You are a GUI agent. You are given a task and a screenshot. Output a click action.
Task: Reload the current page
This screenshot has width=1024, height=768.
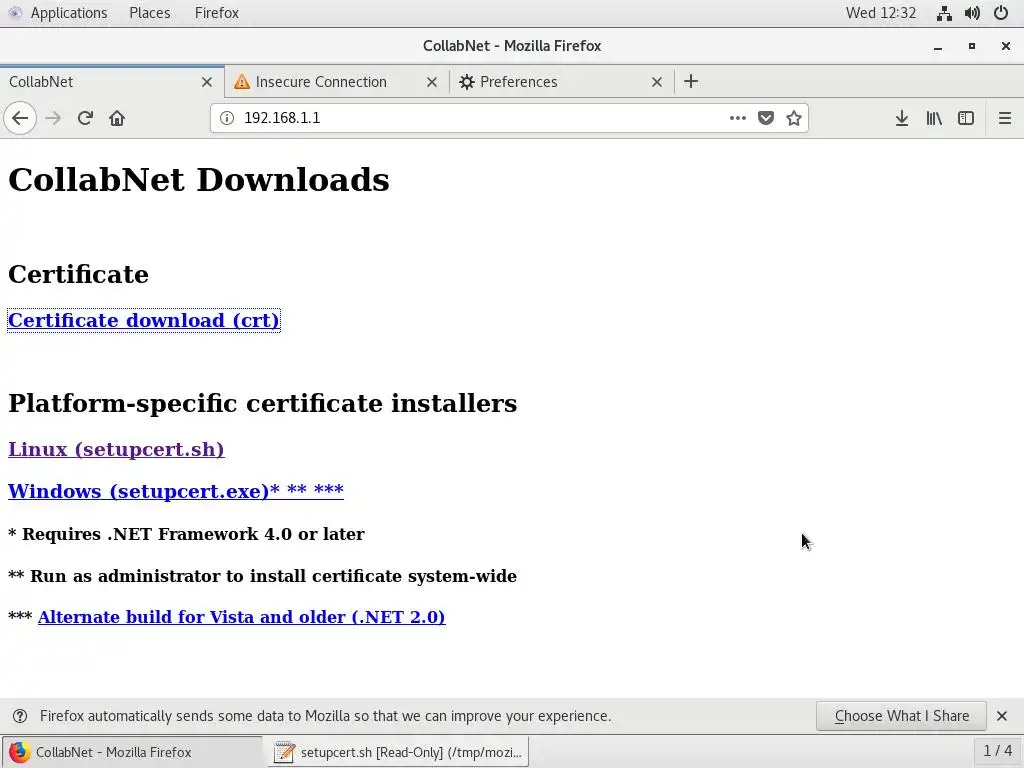[x=85, y=118]
